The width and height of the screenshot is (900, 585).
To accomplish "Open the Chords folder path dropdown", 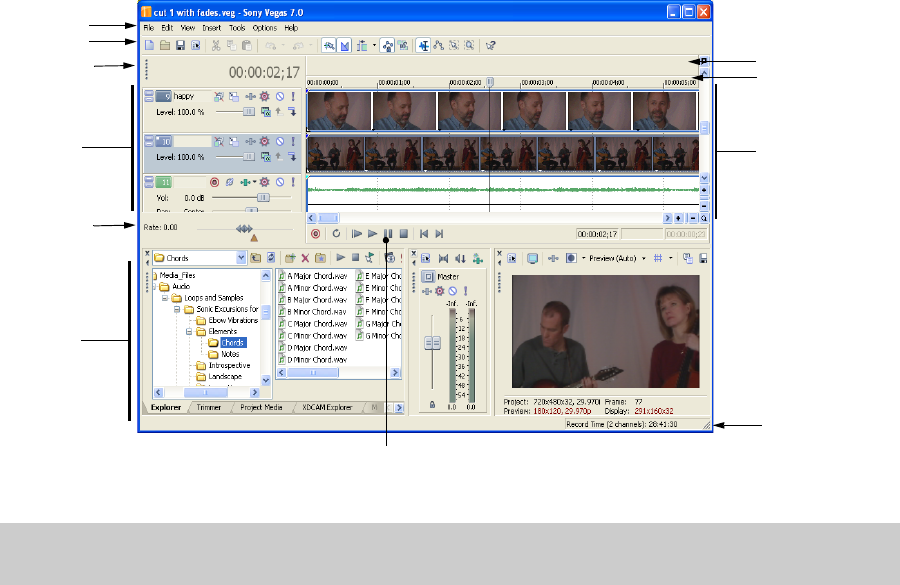I will click(241, 258).
